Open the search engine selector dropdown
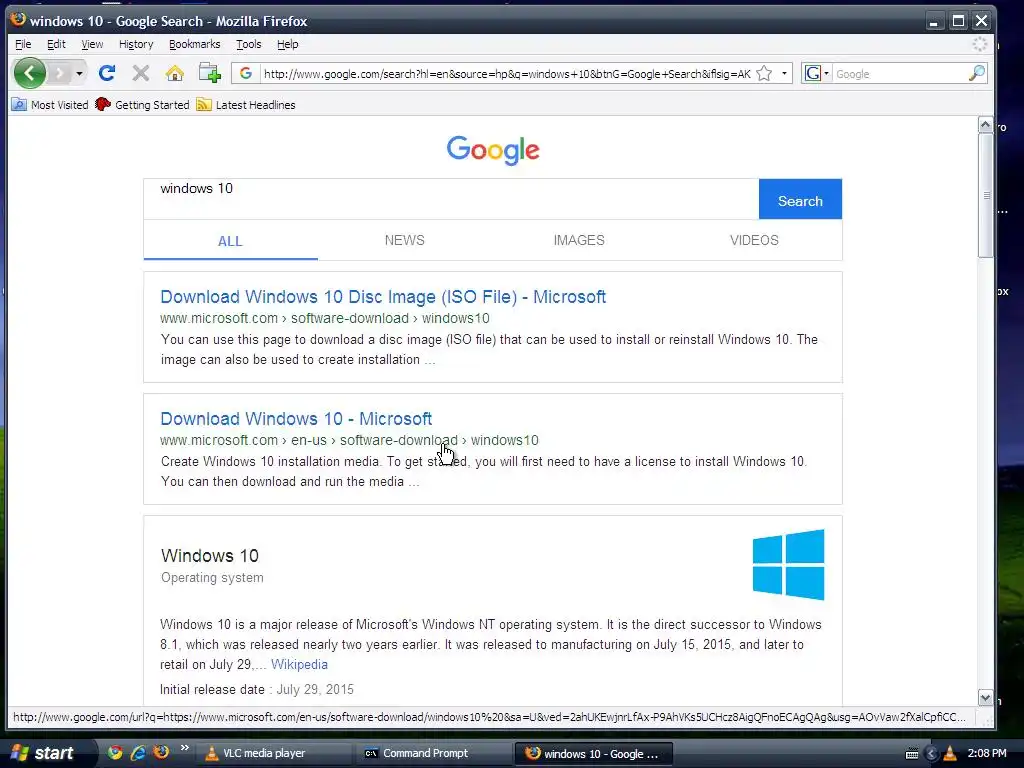The width and height of the screenshot is (1024, 768). point(817,74)
